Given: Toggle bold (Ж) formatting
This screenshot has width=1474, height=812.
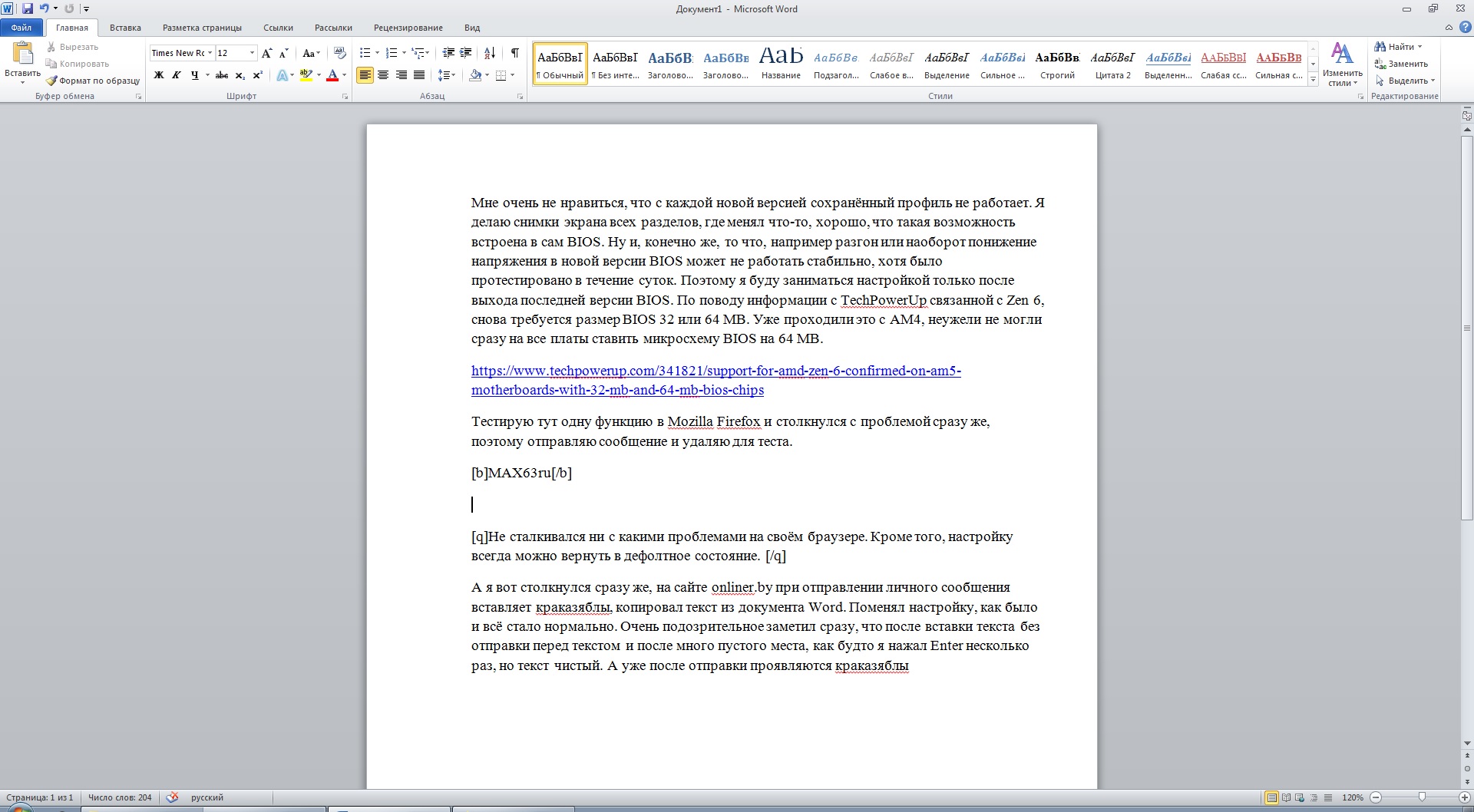Looking at the screenshot, I should click(159, 75).
